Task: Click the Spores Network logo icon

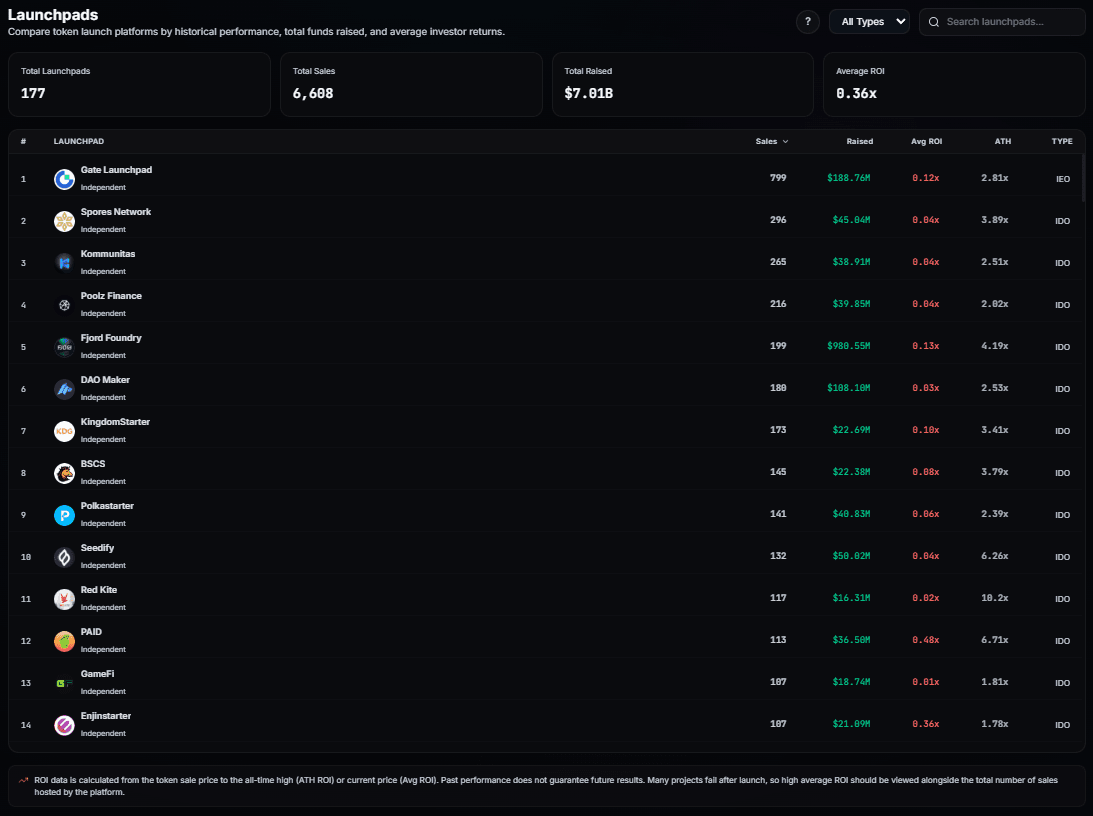Action: pyautogui.click(x=64, y=221)
